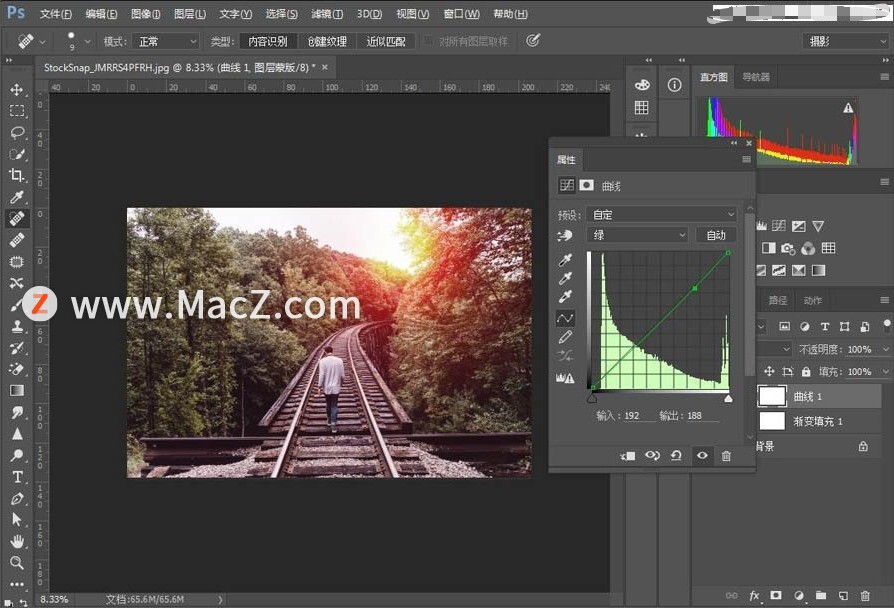
Task: Click the curves input value field 192
Action: point(639,416)
